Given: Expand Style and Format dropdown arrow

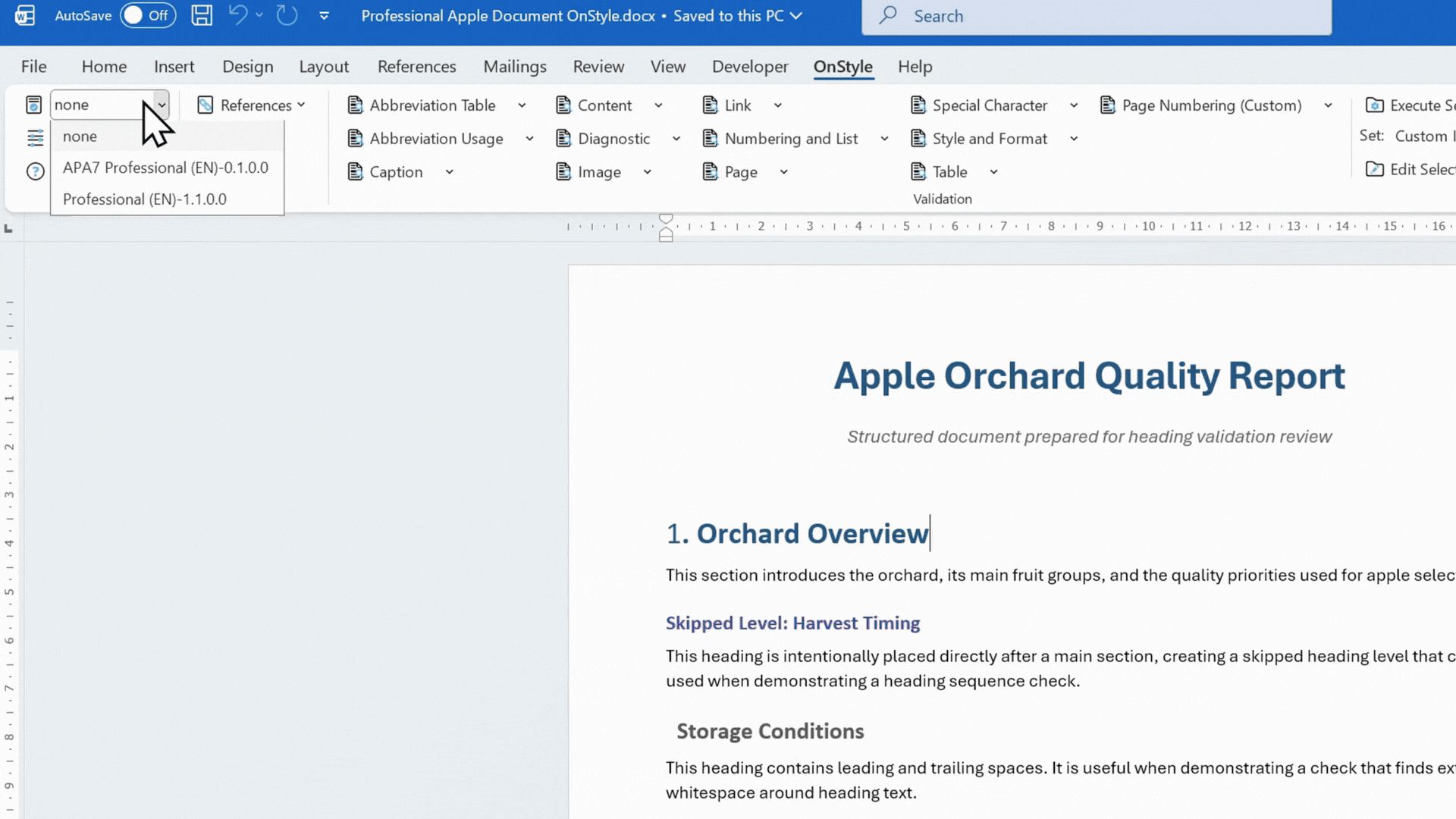Looking at the screenshot, I should 1074,139.
